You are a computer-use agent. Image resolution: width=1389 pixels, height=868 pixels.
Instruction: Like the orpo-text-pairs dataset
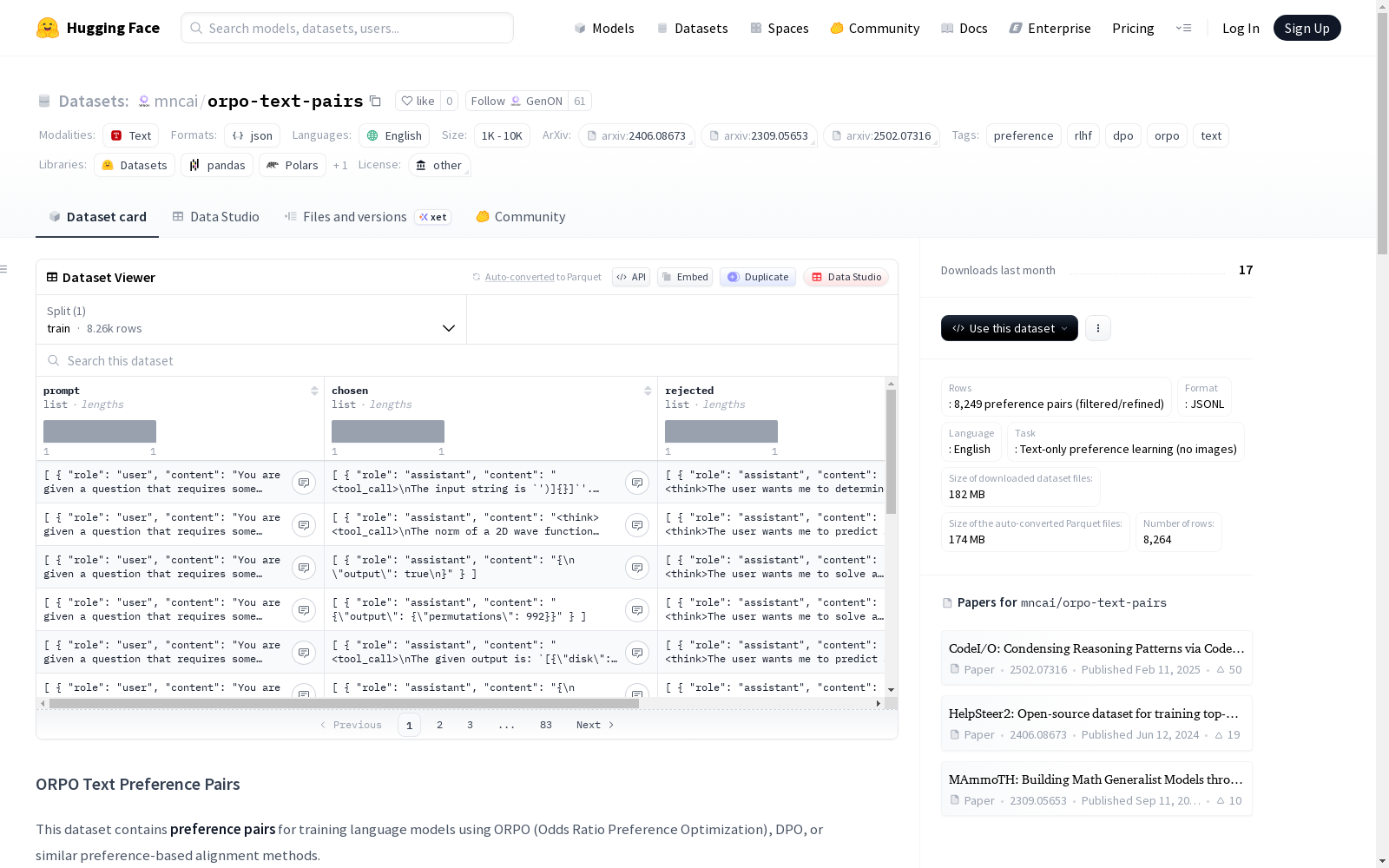tap(418, 101)
